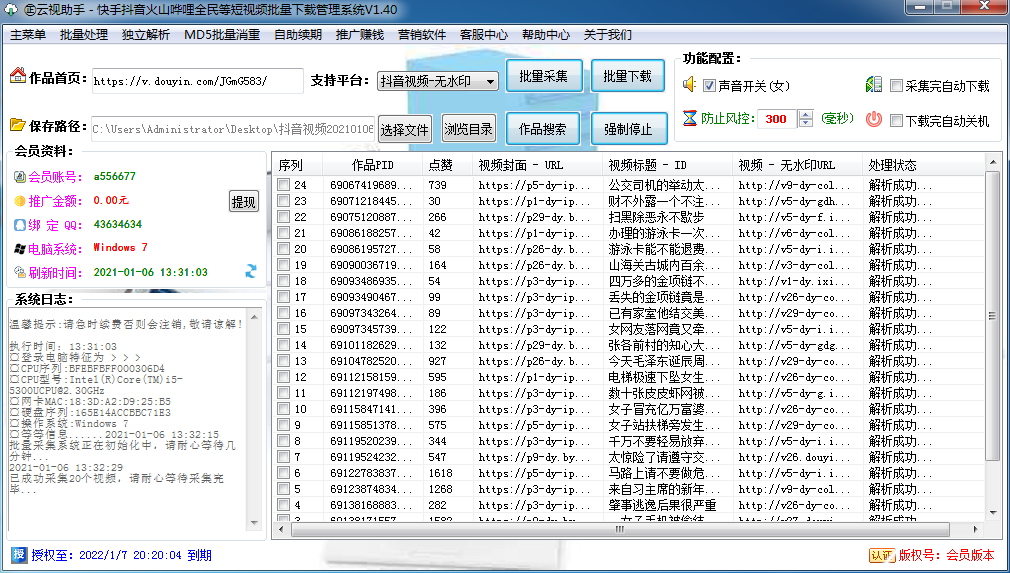This screenshot has width=1010, height=573.
Task: Click the red power icon beside 下载完自动关机
Action: (873, 119)
